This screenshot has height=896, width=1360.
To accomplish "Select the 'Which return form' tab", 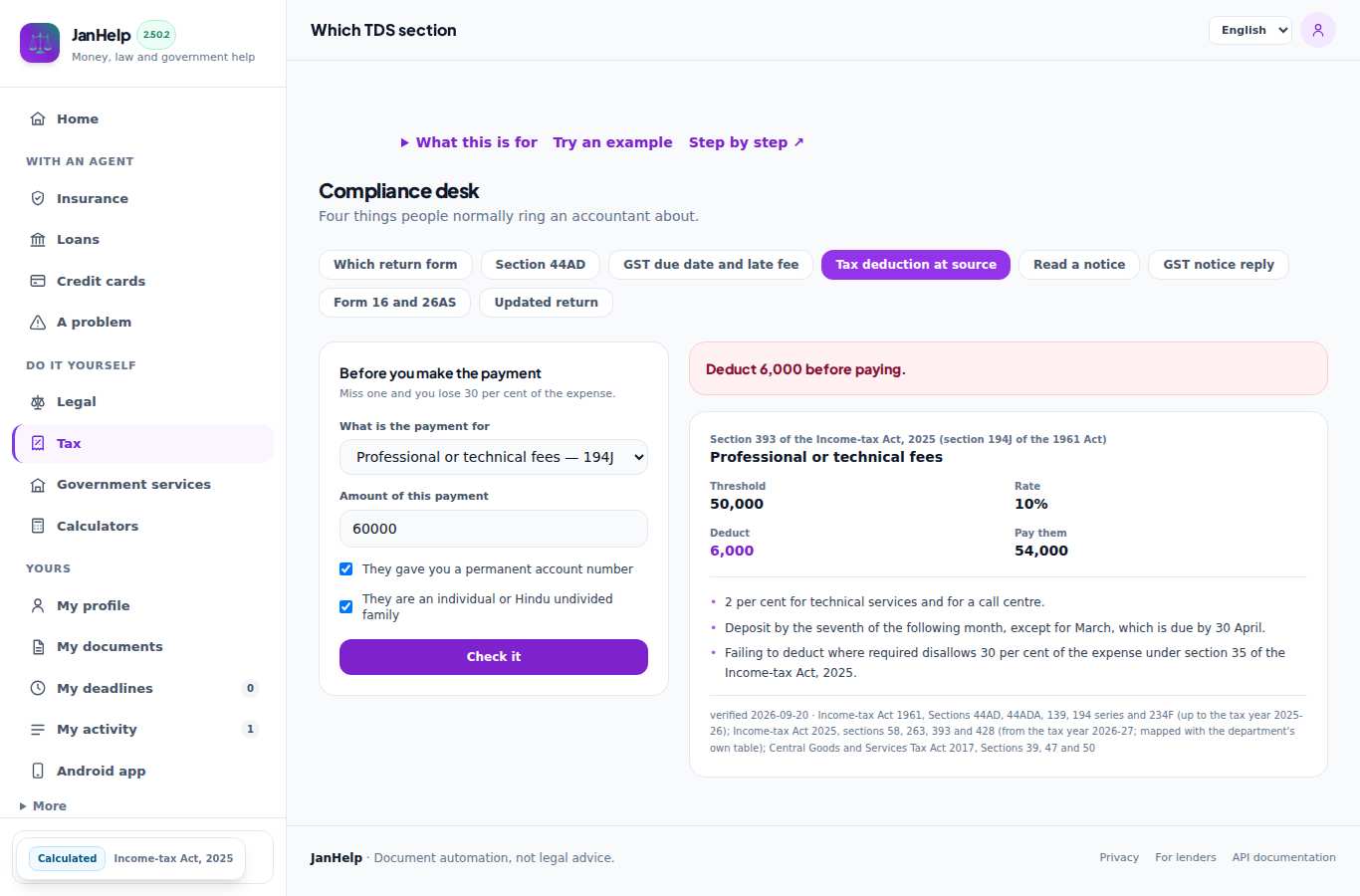I will (x=395, y=265).
